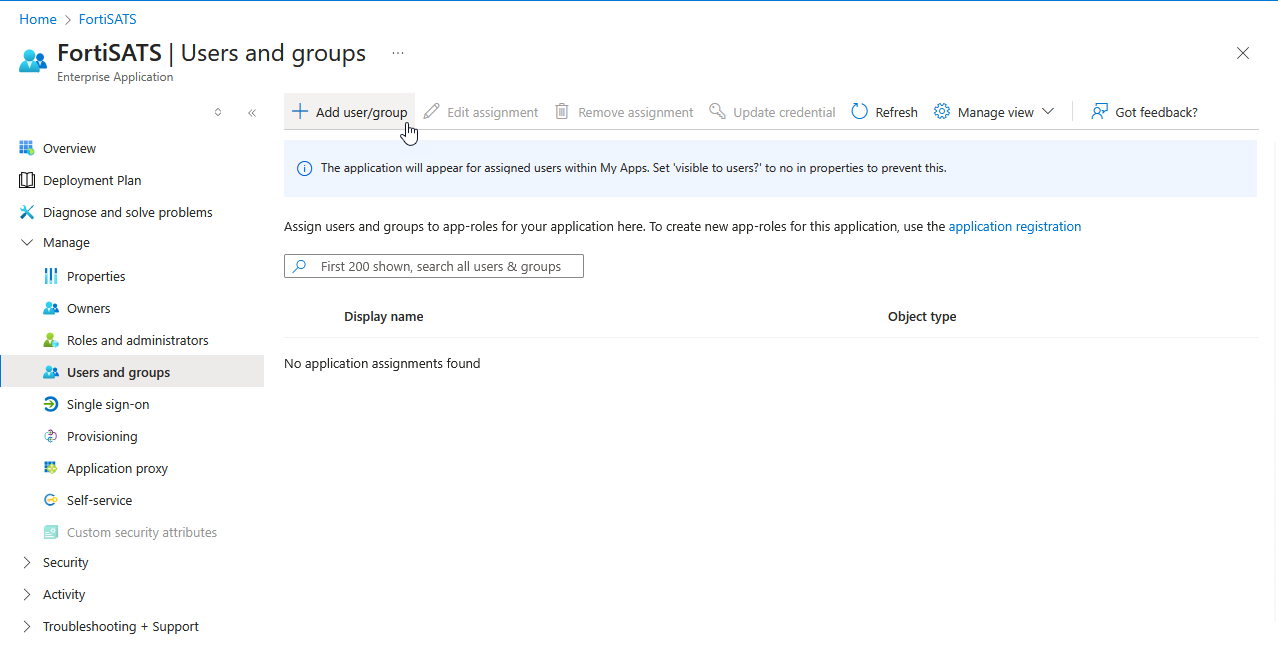Select Diagnose and solve problems label

pos(128,212)
